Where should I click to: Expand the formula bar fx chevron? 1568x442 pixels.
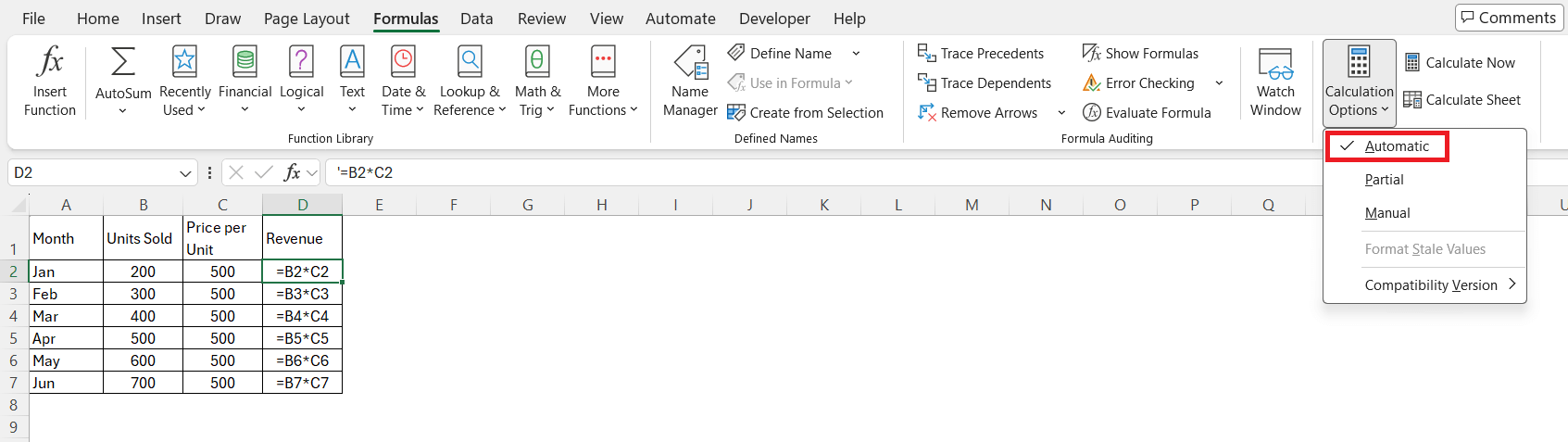(x=312, y=173)
